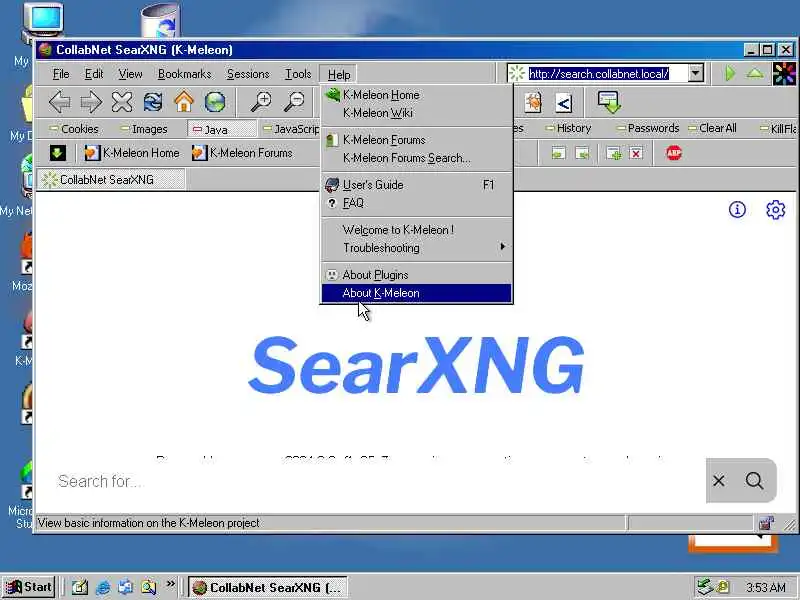Select K-Meleon Forums in Help menu
Image resolution: width=800 pixels, height=600 pixels.
416,140
